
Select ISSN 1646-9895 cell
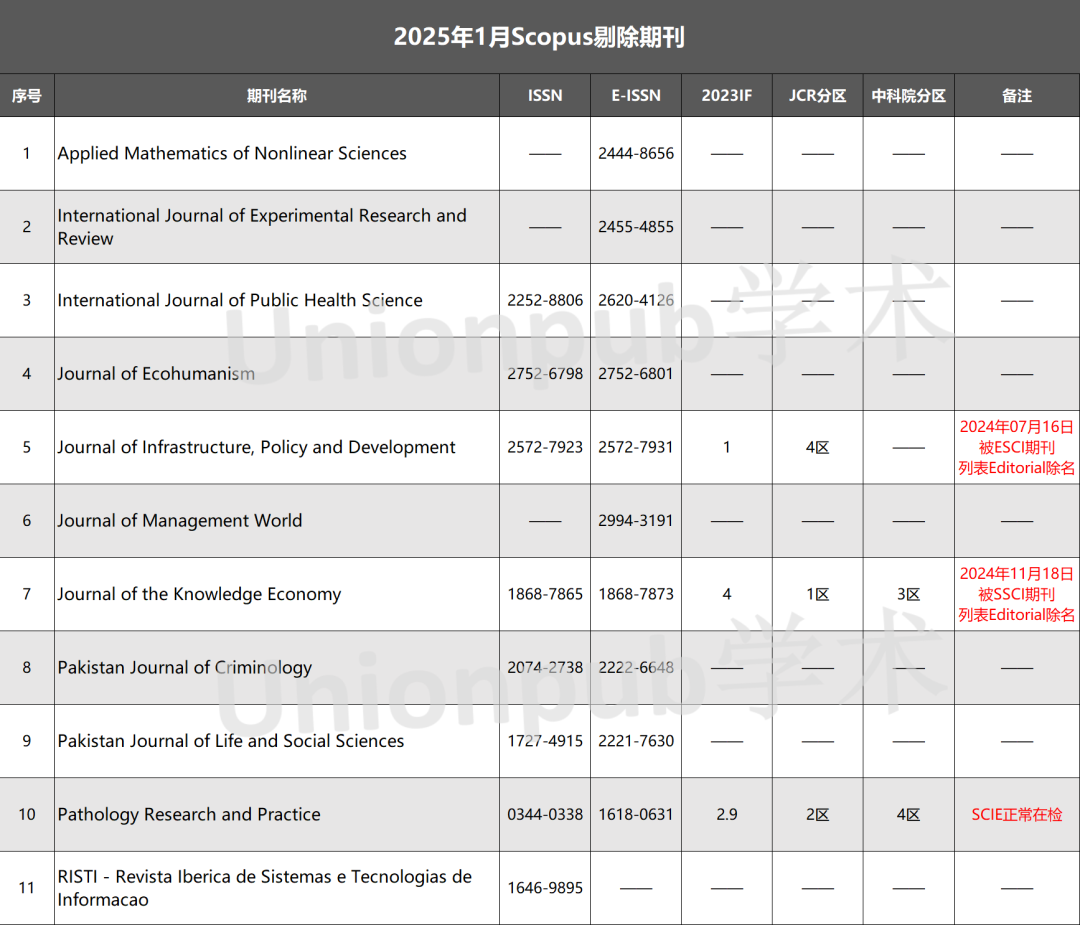pyautogui.click(x=545, y=888)
